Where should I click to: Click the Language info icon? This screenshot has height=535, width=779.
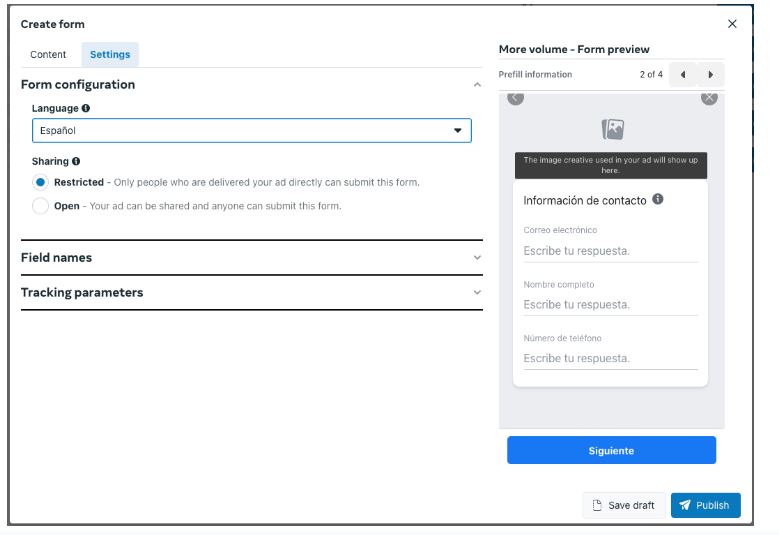click(86, 108)
